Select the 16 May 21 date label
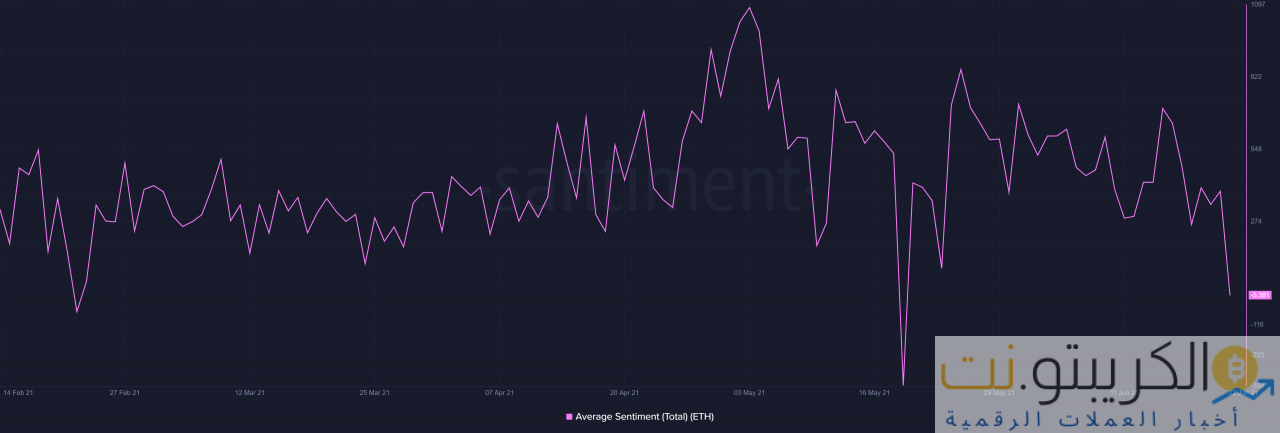This screenshot has height=433, width=1280. 874,393
